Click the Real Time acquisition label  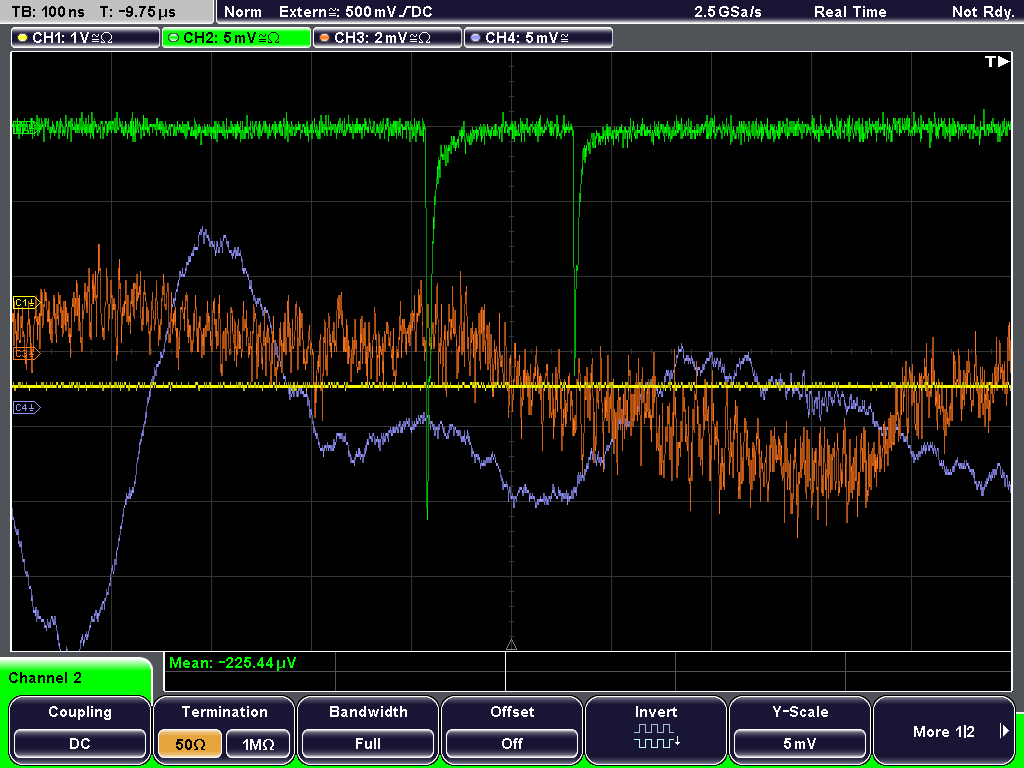(x=850, y=12)
